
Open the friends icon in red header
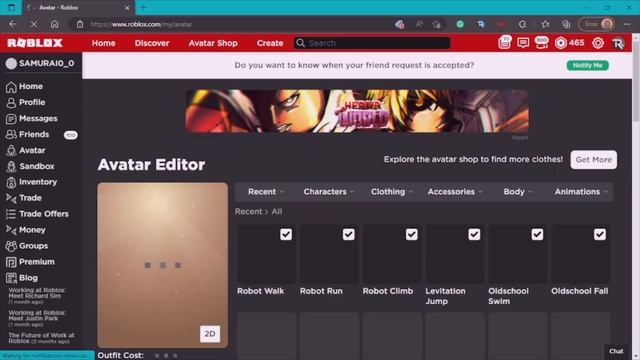point(542,42)
